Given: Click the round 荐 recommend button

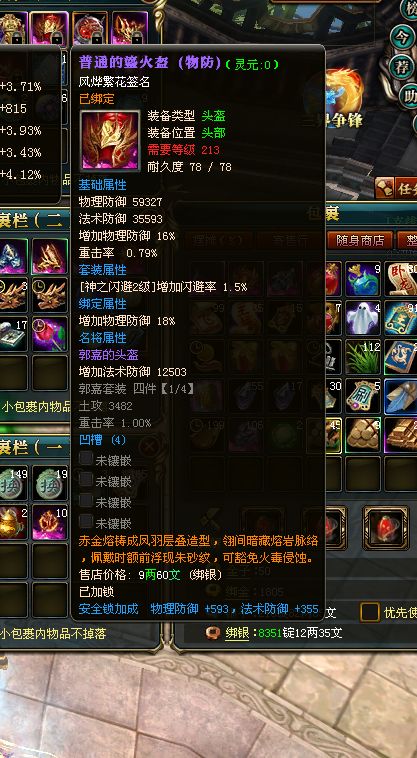Looking at the screenshot, I should pyautogui.click(x=402, y=67).
